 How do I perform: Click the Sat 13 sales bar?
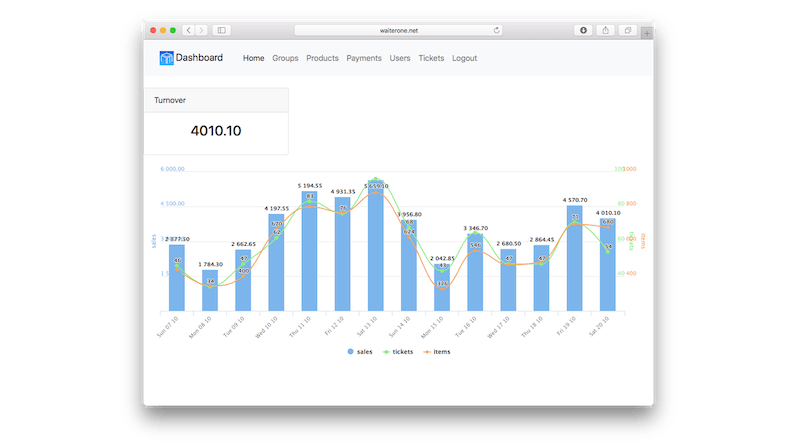coord(376,250)
